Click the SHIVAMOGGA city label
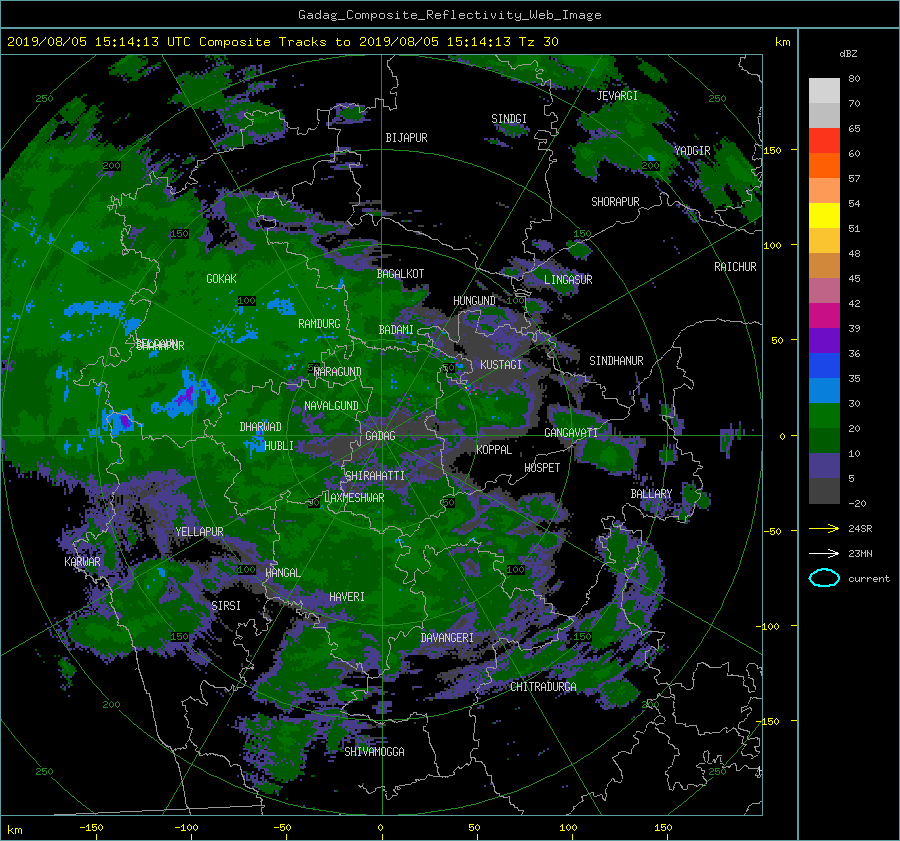Screen dimensions: 900x841 coord(374,752)
